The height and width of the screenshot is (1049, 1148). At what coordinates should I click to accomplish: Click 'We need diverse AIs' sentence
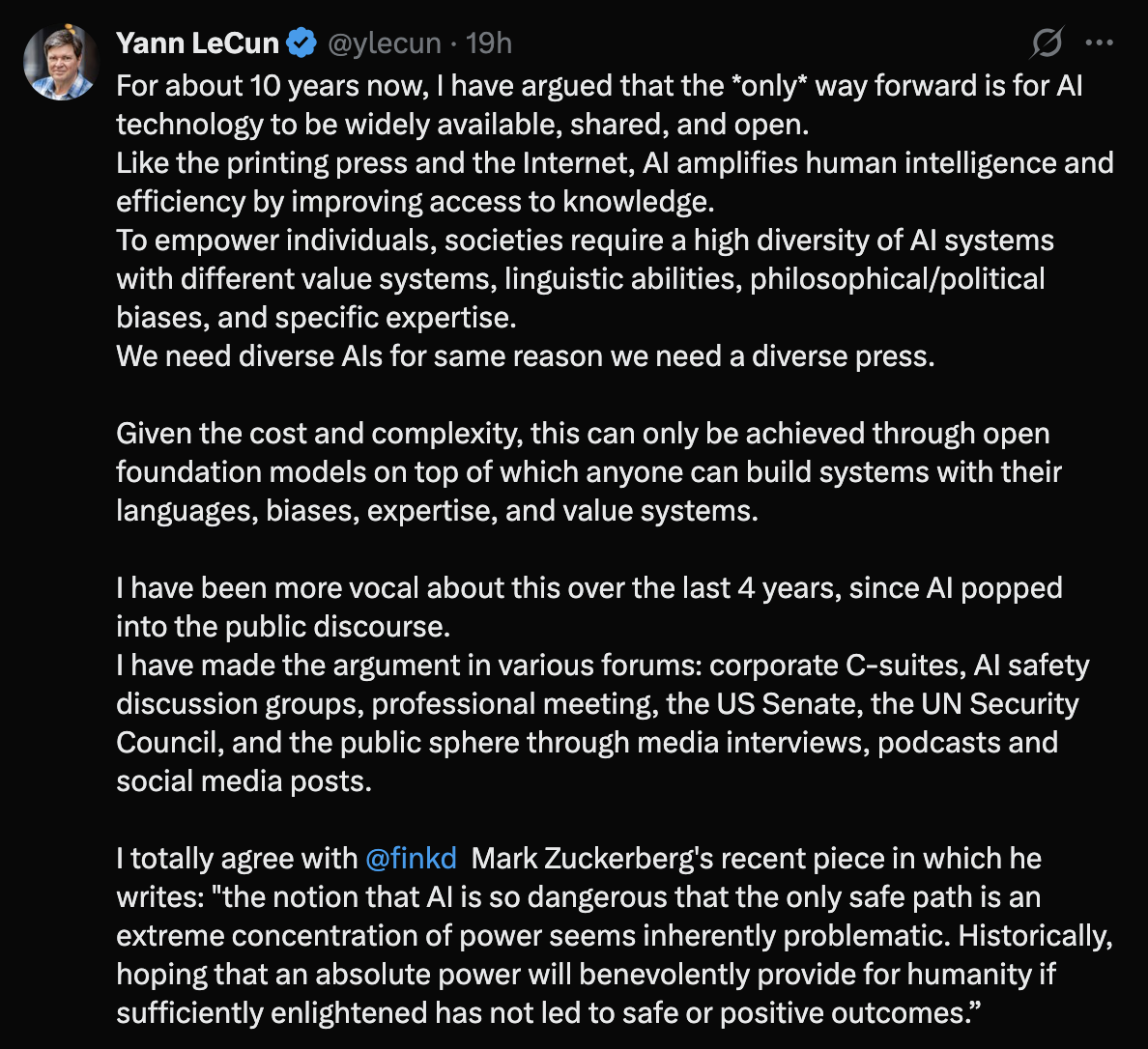click(526, 356)
